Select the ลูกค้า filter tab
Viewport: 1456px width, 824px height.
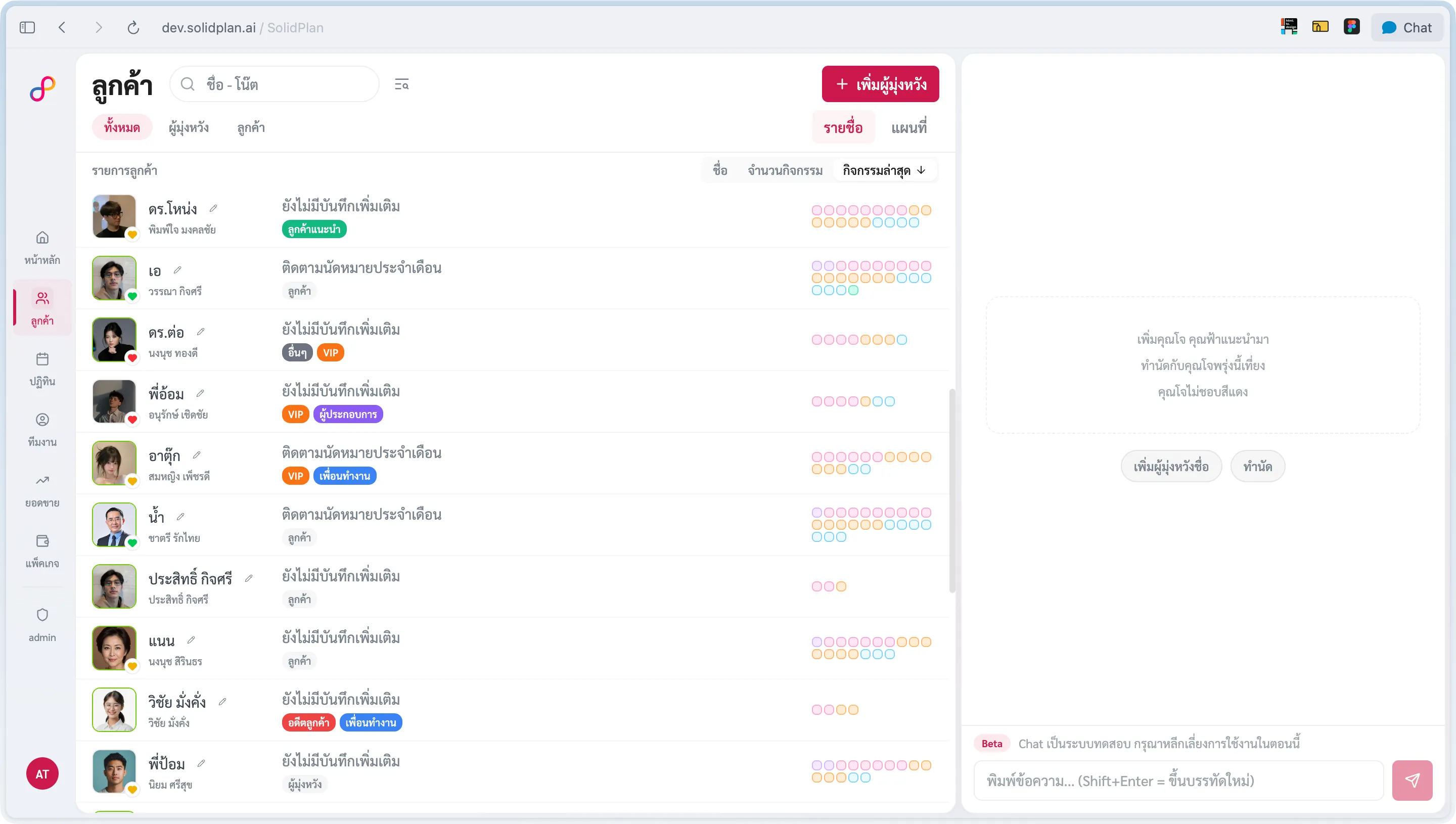(251, 128)
